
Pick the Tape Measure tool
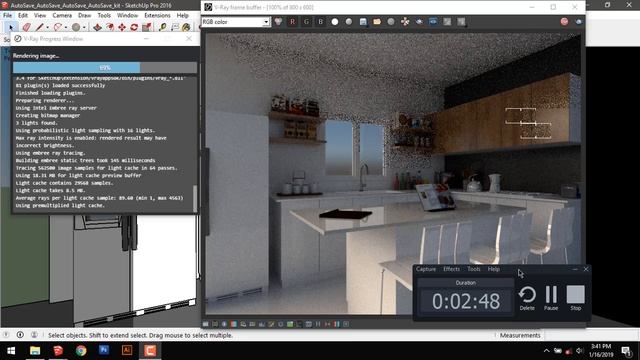click(162, 27)
